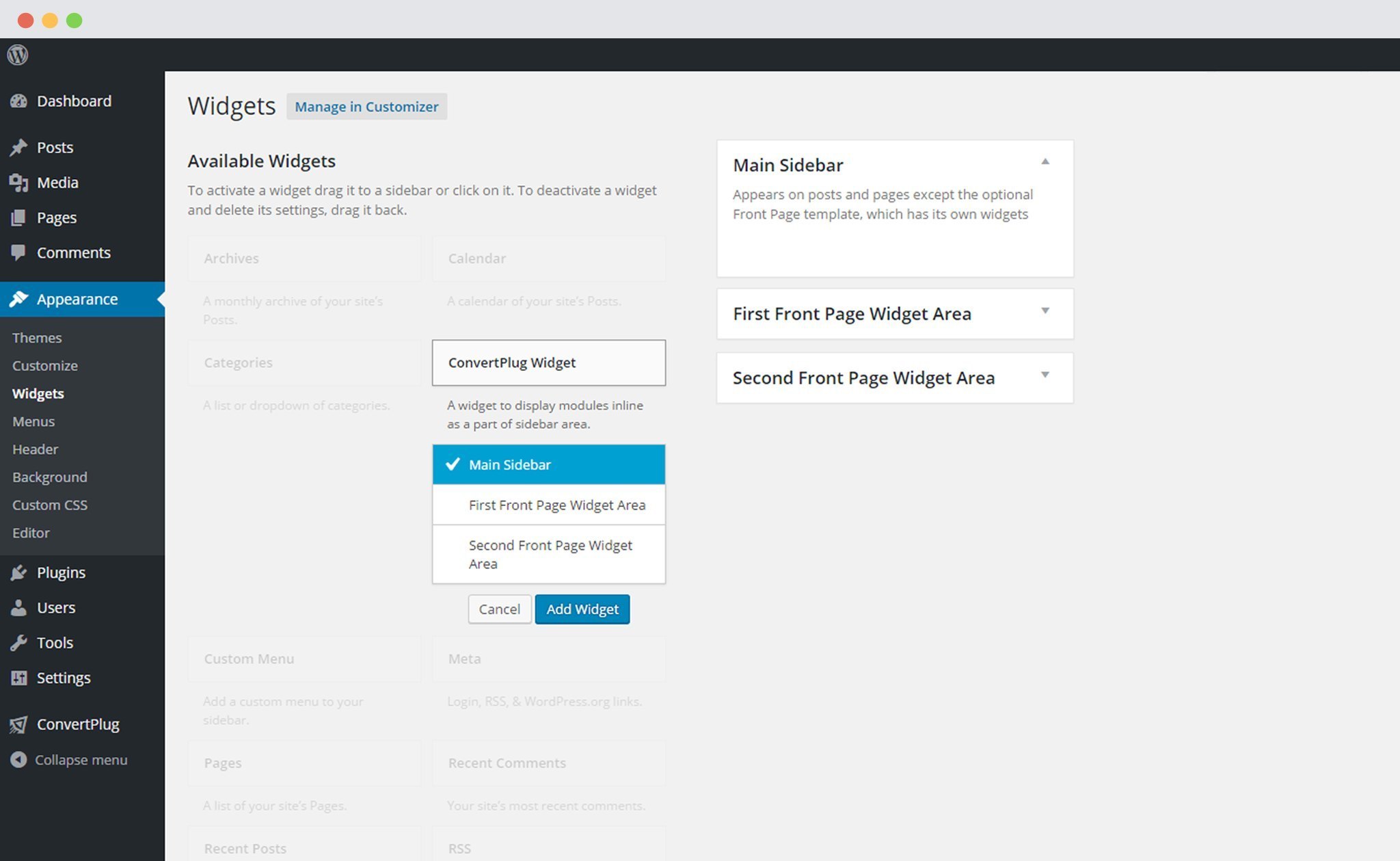
Task: Click the Manage in Customizer link
Action: (x=366, y=107)
